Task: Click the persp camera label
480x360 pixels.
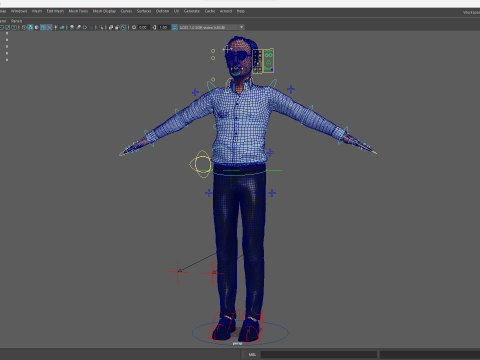Action: pyautogui.click(x=237, y=343)
